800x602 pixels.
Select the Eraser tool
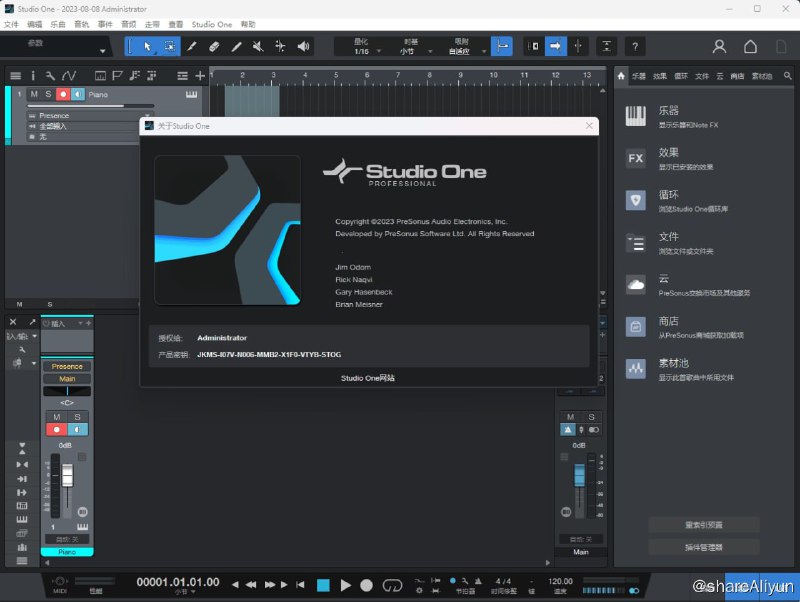(215, 46)
